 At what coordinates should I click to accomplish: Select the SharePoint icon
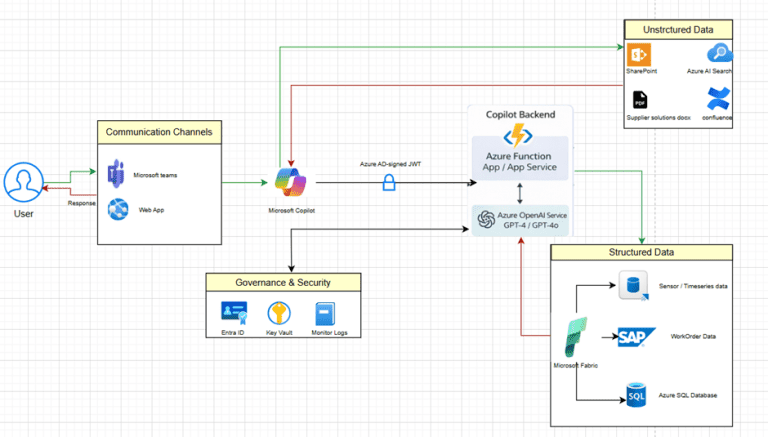(639, 54)
